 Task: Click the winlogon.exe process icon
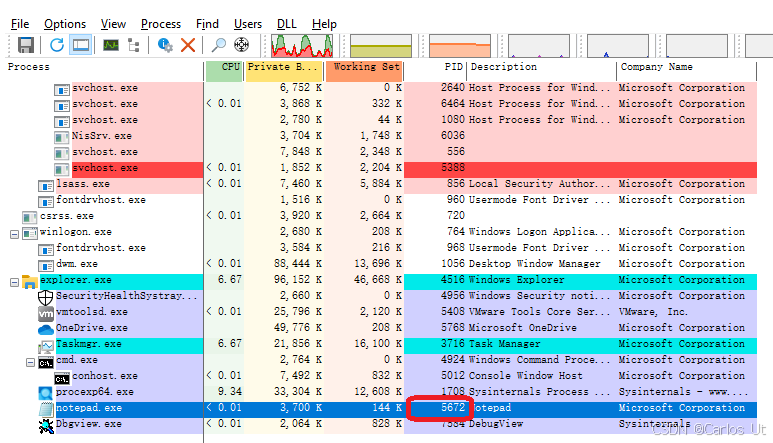(30, 234)
